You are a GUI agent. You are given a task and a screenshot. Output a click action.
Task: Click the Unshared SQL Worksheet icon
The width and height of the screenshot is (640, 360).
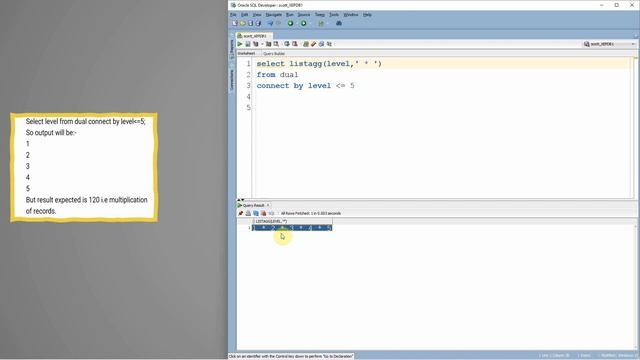click(x=306, y=44)
